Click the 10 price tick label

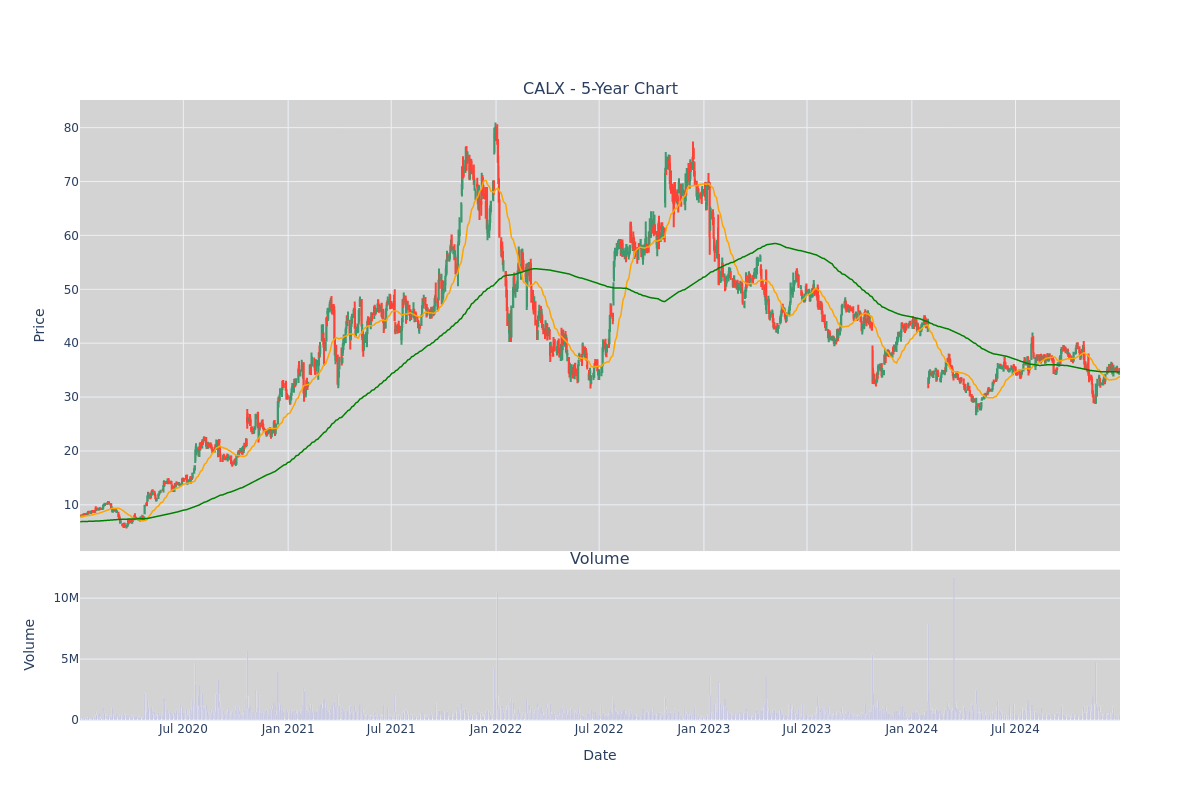point(71,505)
